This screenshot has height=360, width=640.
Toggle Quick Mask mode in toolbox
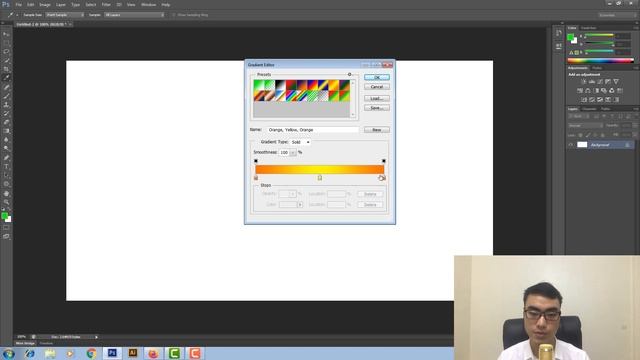[x=6, y=228]
